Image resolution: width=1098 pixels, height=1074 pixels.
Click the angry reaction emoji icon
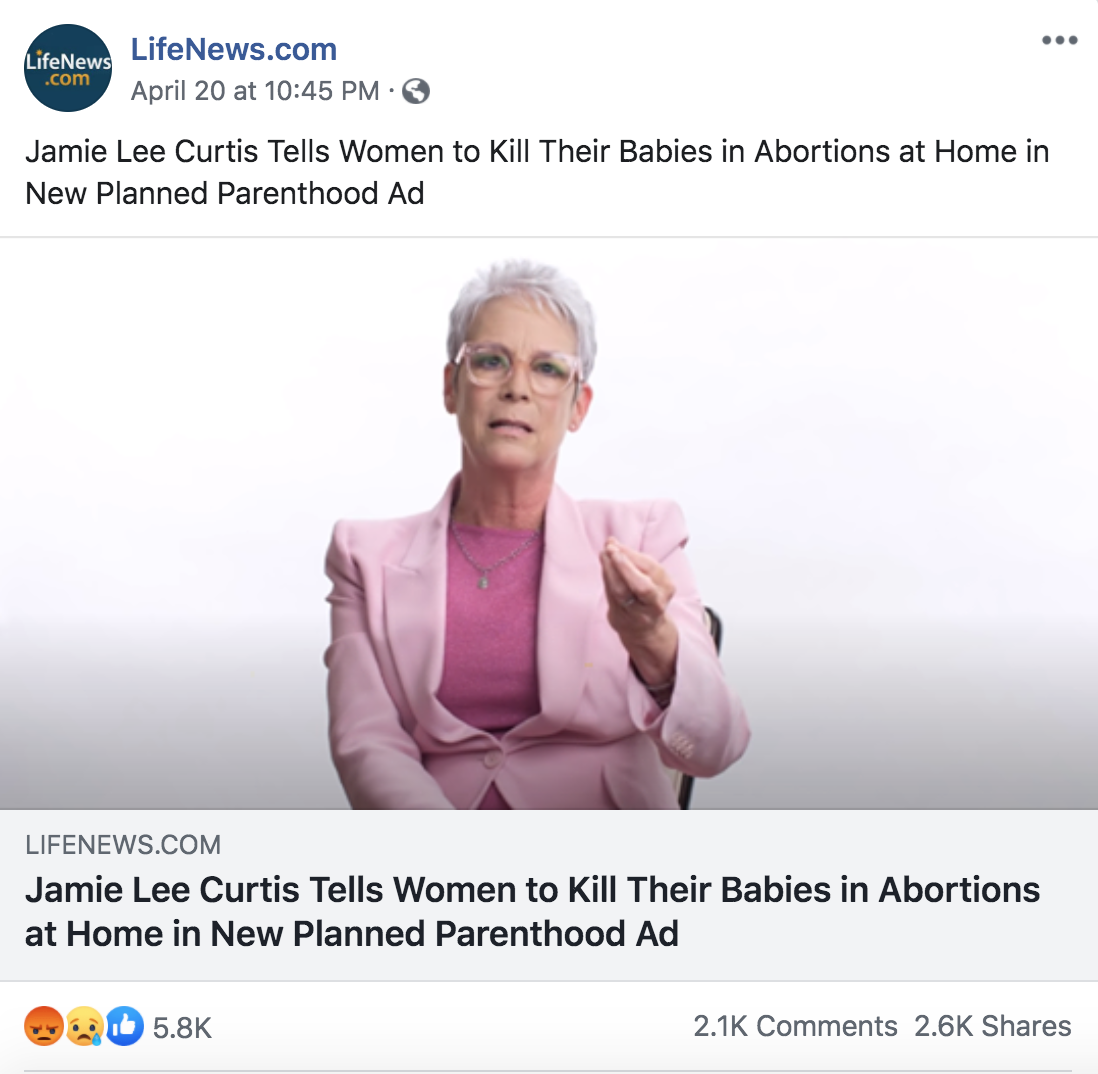pos(44,1026)
